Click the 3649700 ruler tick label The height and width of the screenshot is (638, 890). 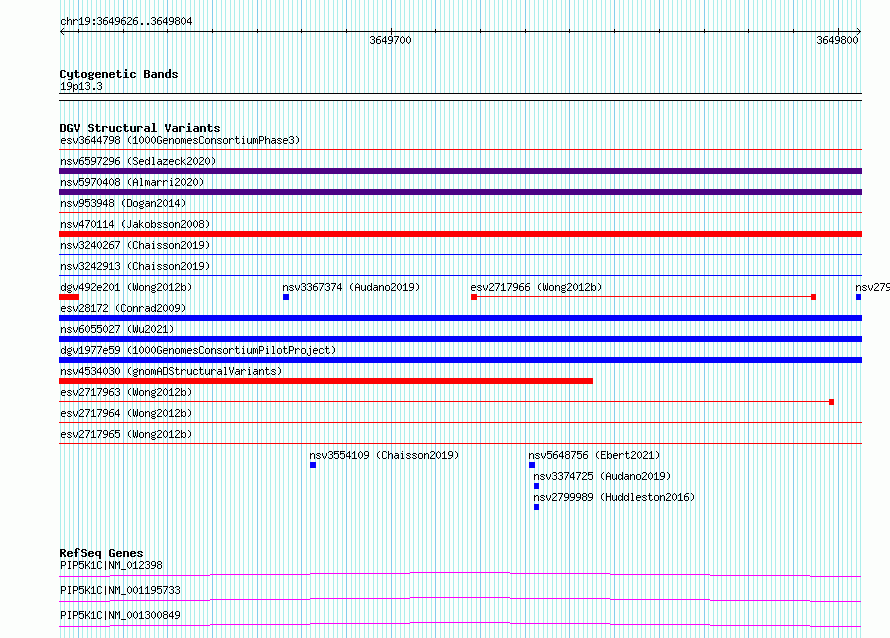[x=390, y=40]
